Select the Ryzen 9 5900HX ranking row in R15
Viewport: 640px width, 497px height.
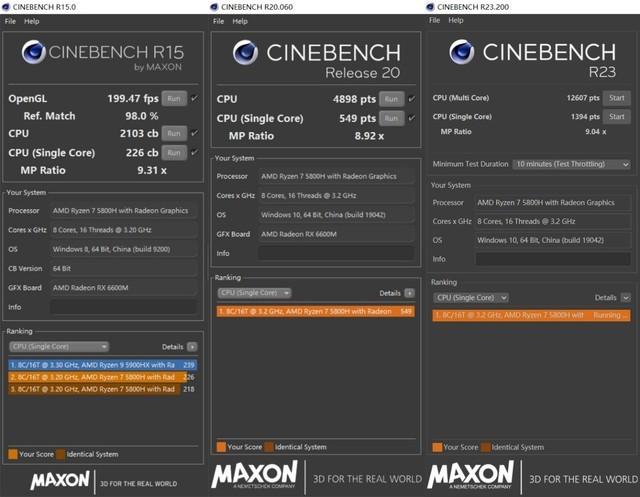coord(102,365)
